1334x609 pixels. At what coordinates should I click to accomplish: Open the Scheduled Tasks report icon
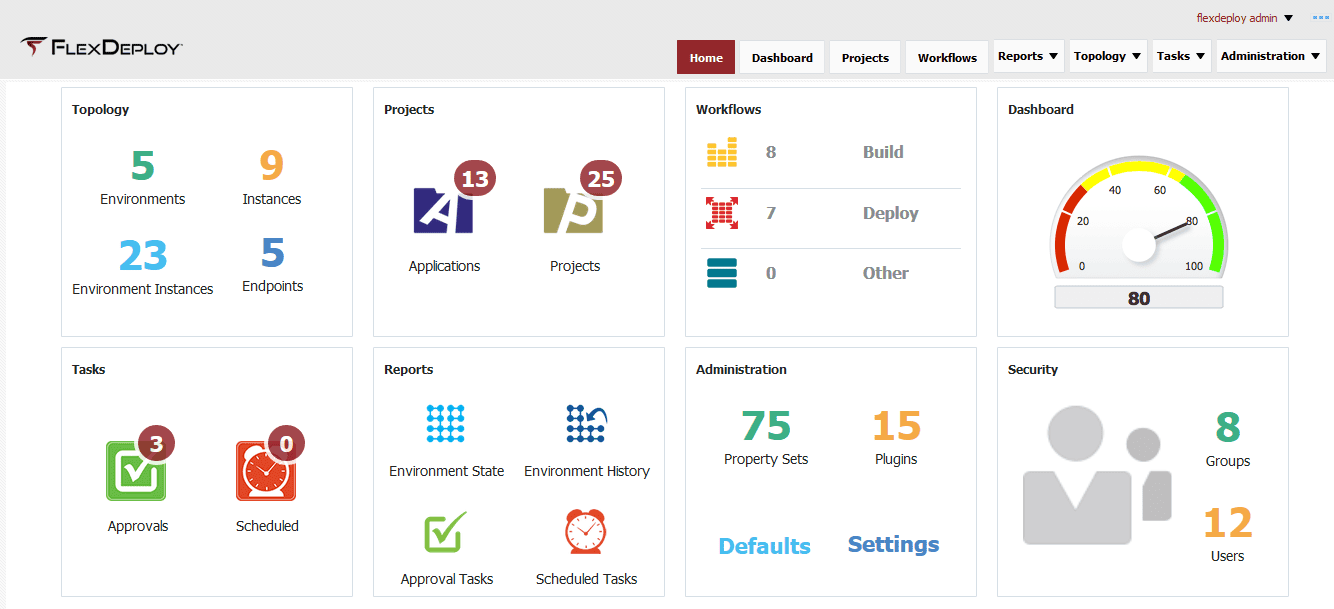click(586, 532)
